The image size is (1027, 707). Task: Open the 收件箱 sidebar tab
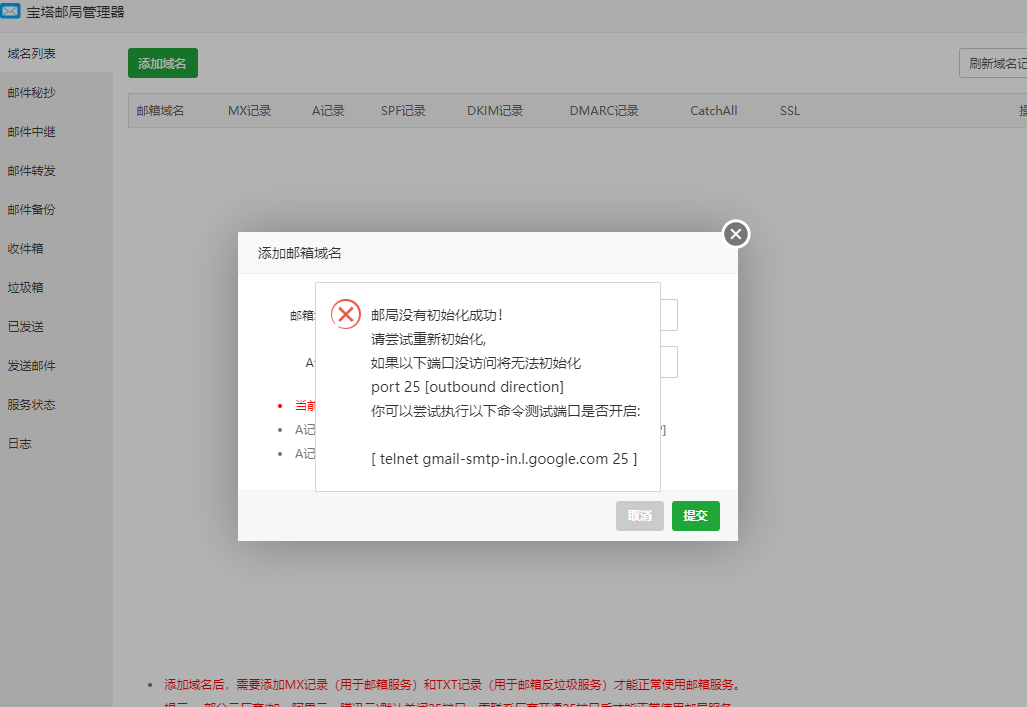pyautogui.click(x=56, y=248)
